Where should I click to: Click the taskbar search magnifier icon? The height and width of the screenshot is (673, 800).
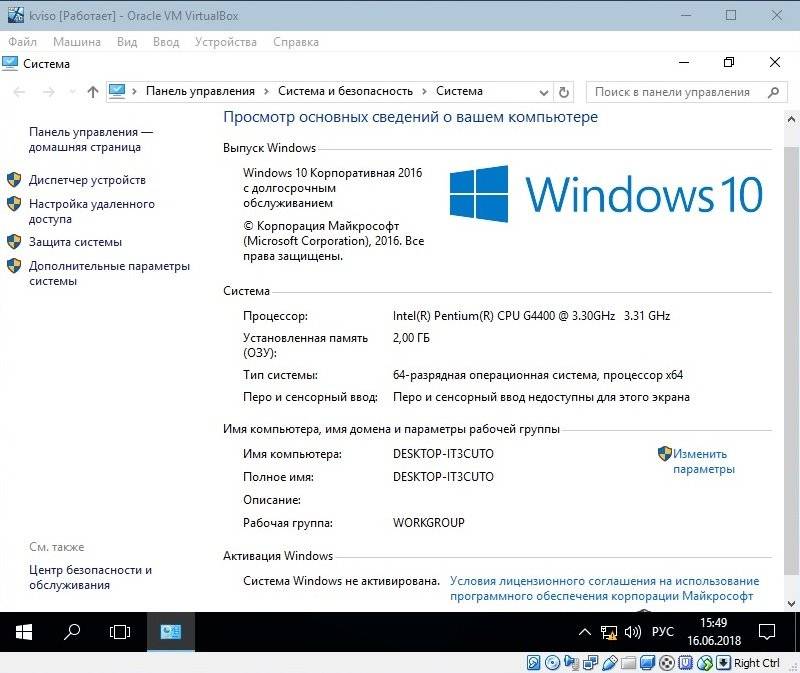coord(72,632)
